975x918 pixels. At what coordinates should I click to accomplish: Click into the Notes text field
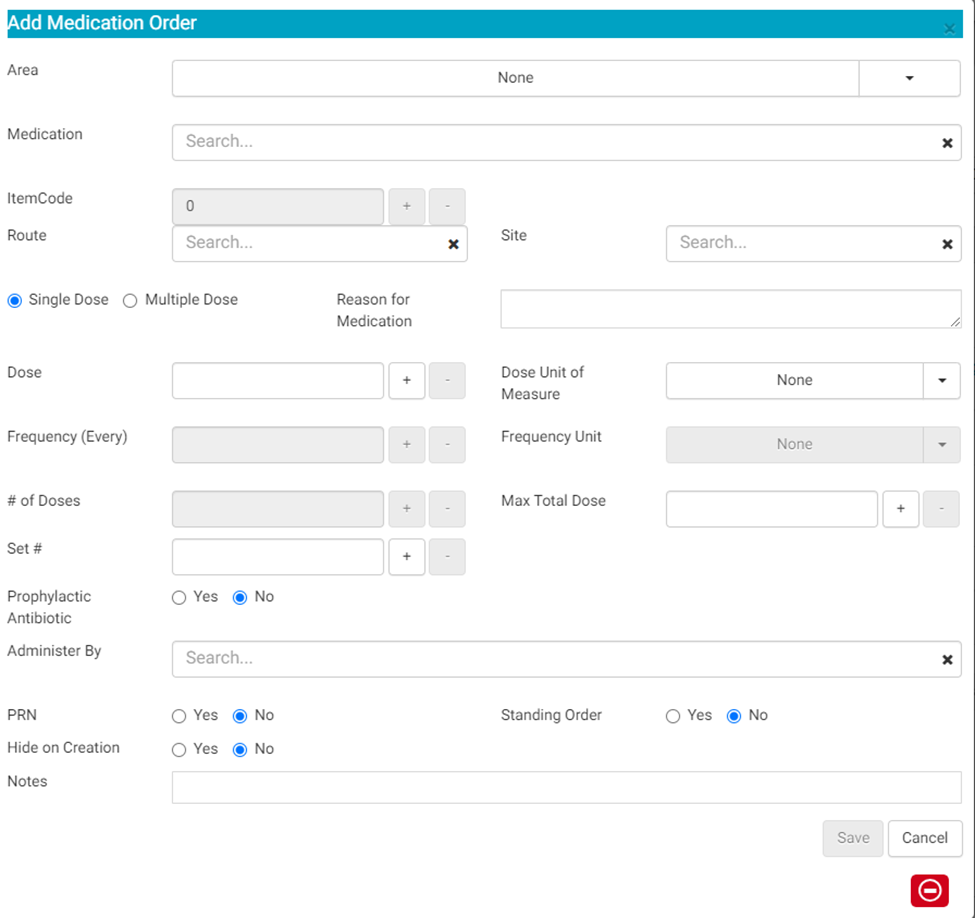566,787
